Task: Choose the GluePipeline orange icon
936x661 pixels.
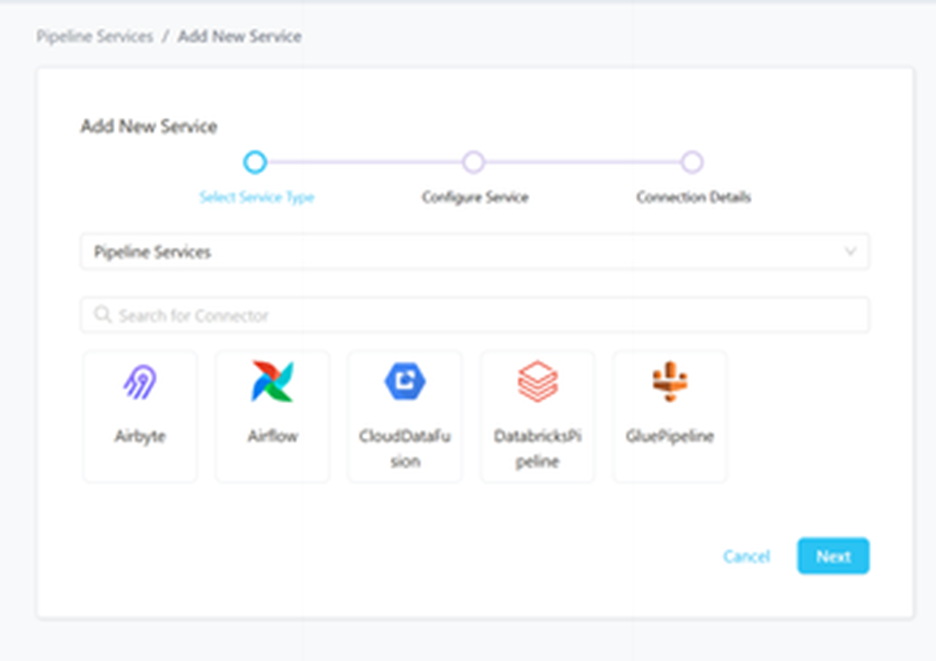Action: [669, 381]
